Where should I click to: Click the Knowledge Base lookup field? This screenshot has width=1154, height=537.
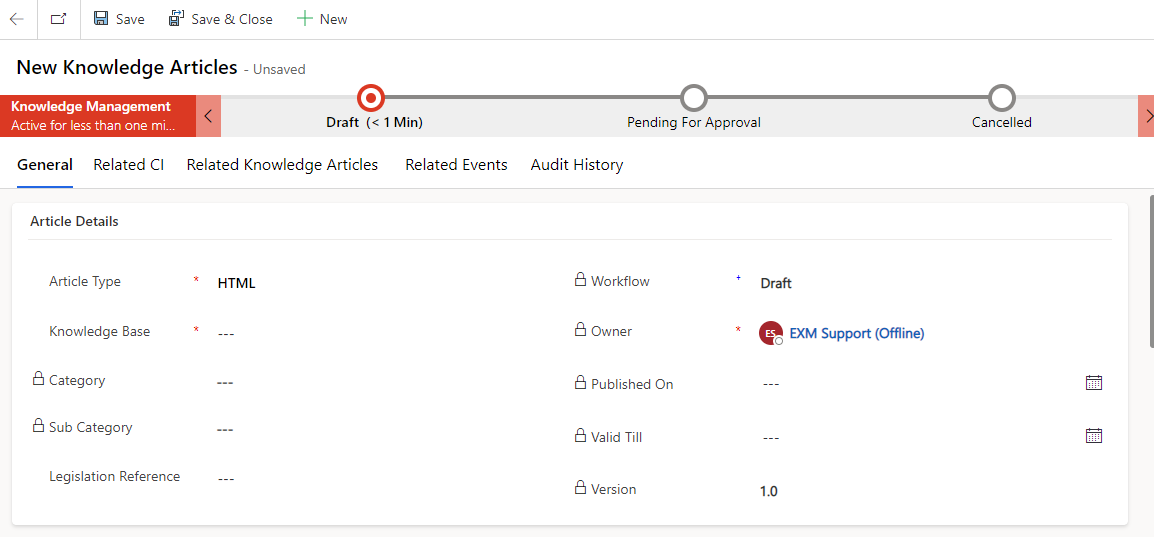coord(383,333)
